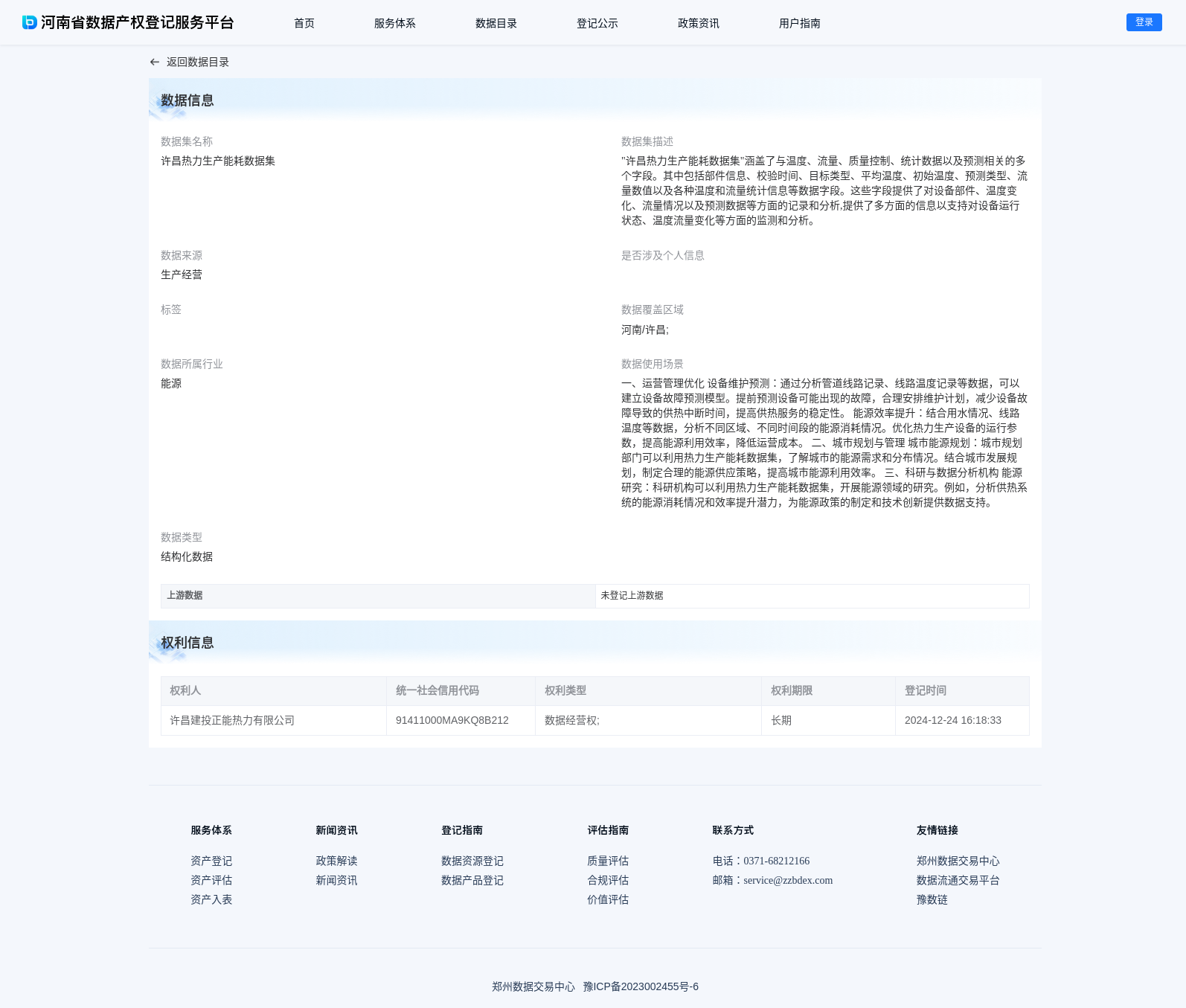Viewport: 1186px width, 1008px height.
Task: Click the site title 河南省数据产权登记服务平台
Action: point(138,22)
